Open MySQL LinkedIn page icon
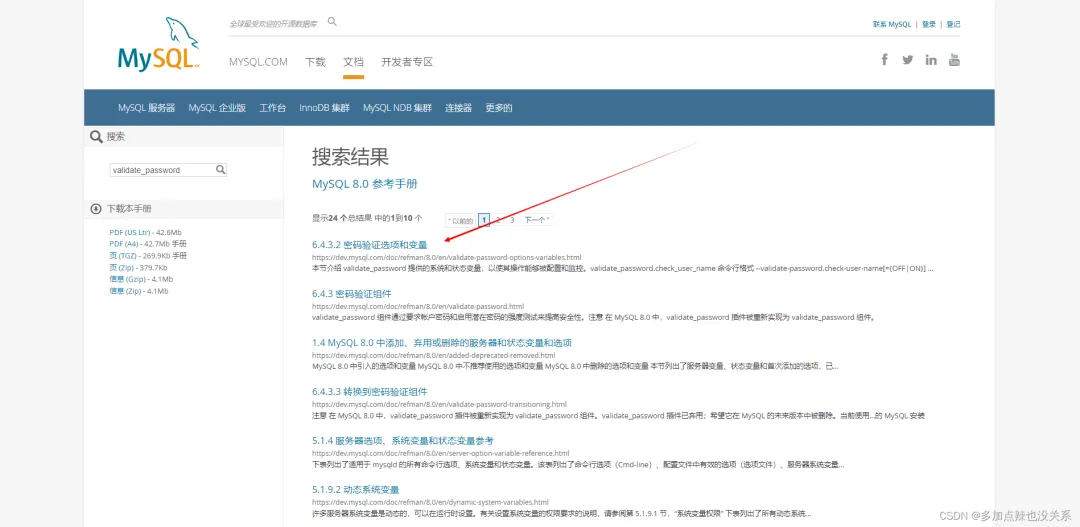The image size is (1080, 527). point(931,59)
